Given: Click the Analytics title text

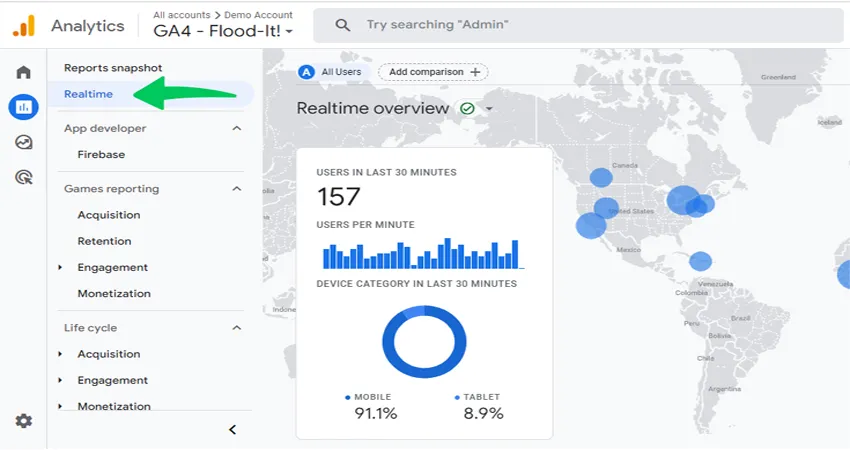Looking at the screenshot, I should click(x=87, y=25).
